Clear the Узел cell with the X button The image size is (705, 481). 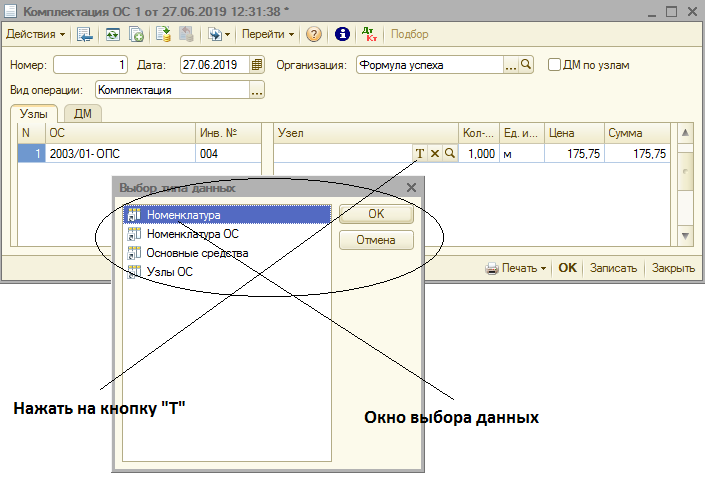pyautogui.click(x=435, y=154)
